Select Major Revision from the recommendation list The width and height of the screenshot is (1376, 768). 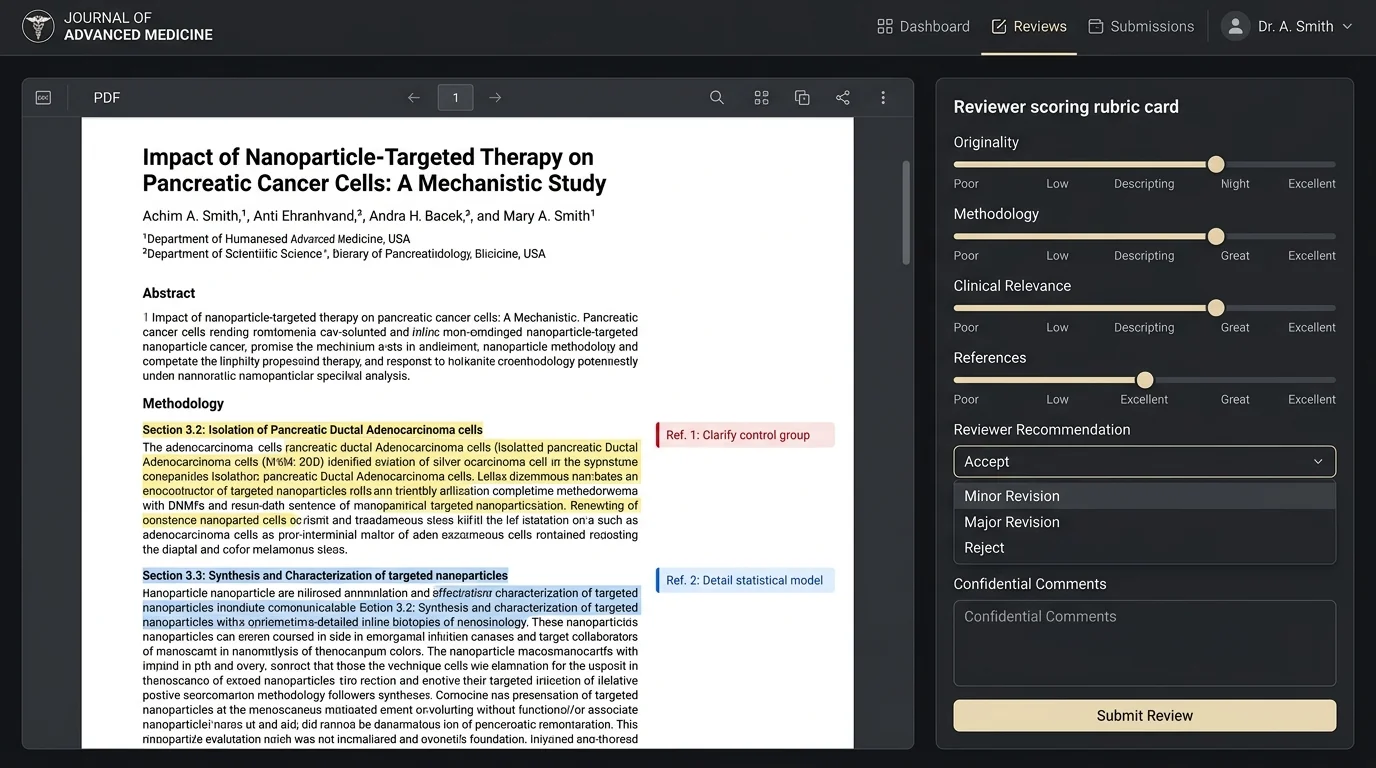pyautogui.click(x=1144, y=522)
